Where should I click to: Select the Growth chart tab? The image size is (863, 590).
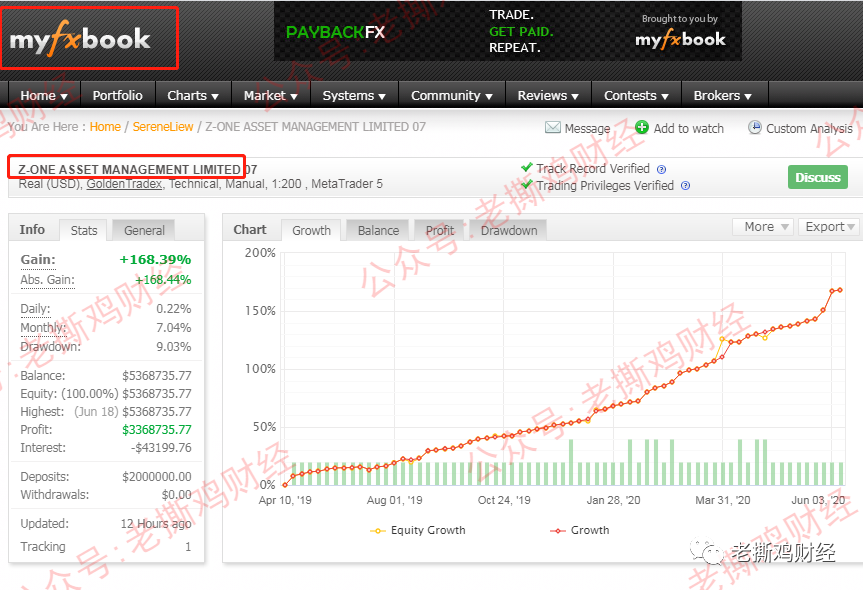(312, 231)
